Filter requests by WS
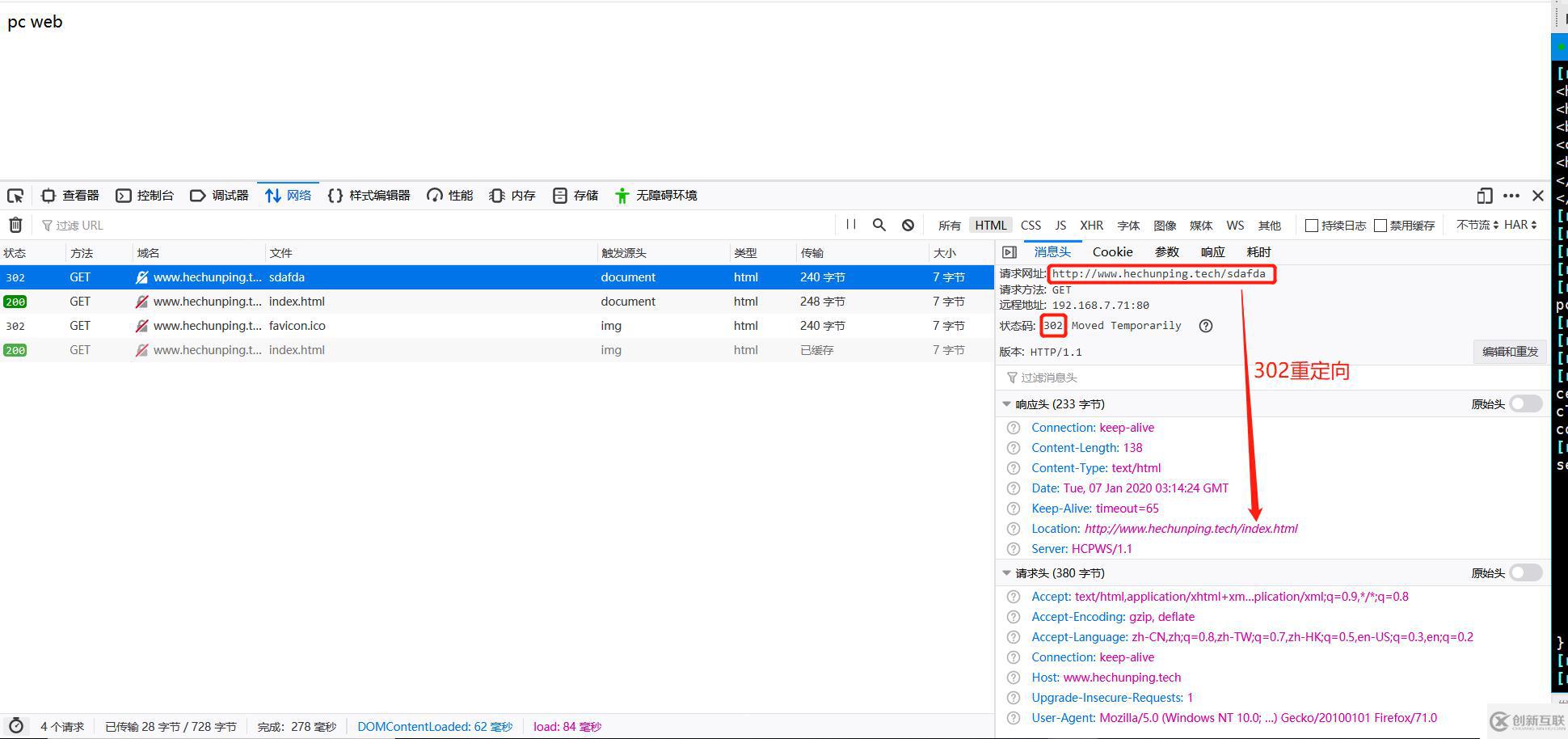 1235,226
